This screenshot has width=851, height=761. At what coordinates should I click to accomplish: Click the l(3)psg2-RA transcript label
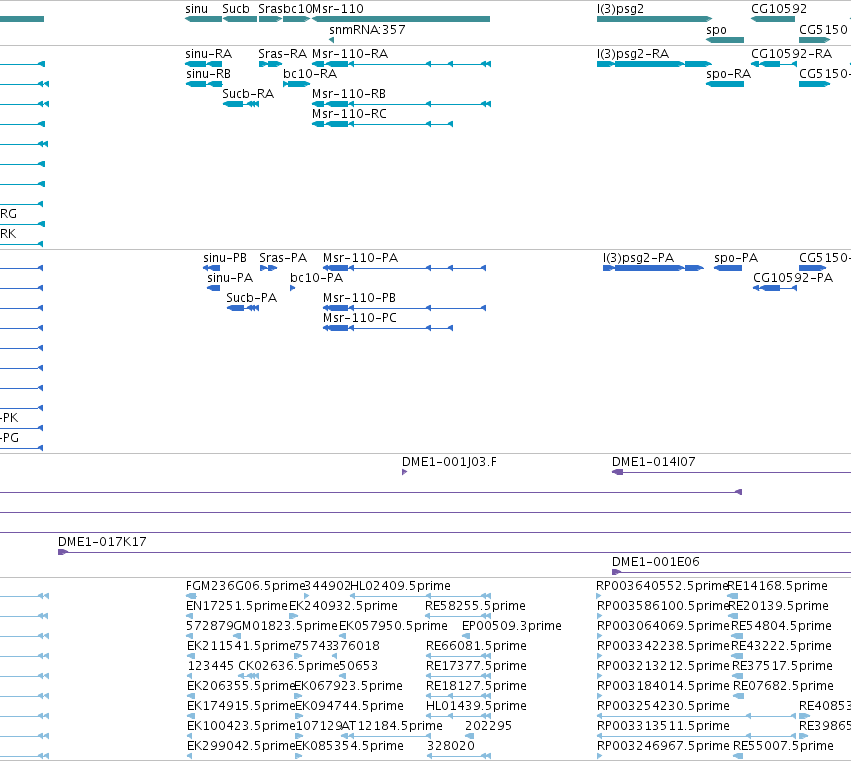click(633, 54)
